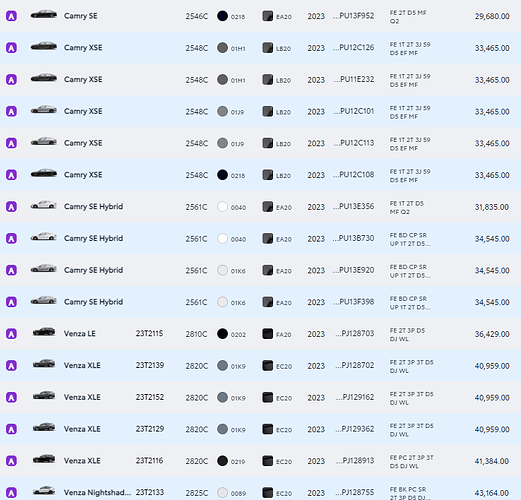The height and width of the screenshot is (500, 521).
Task: Select the Venza XLE row with stock 23T2129
Action: click(x=260, y=429)
